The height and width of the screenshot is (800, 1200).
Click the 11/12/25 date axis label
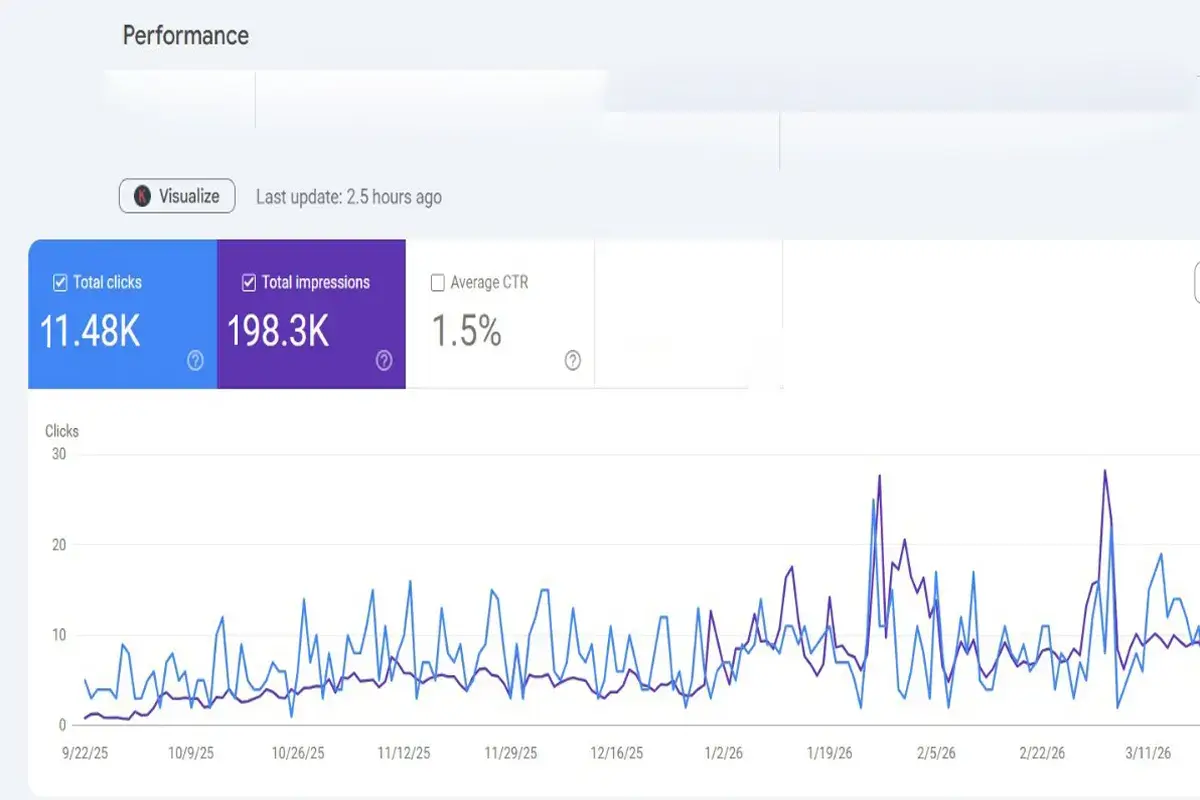[403, 754]
